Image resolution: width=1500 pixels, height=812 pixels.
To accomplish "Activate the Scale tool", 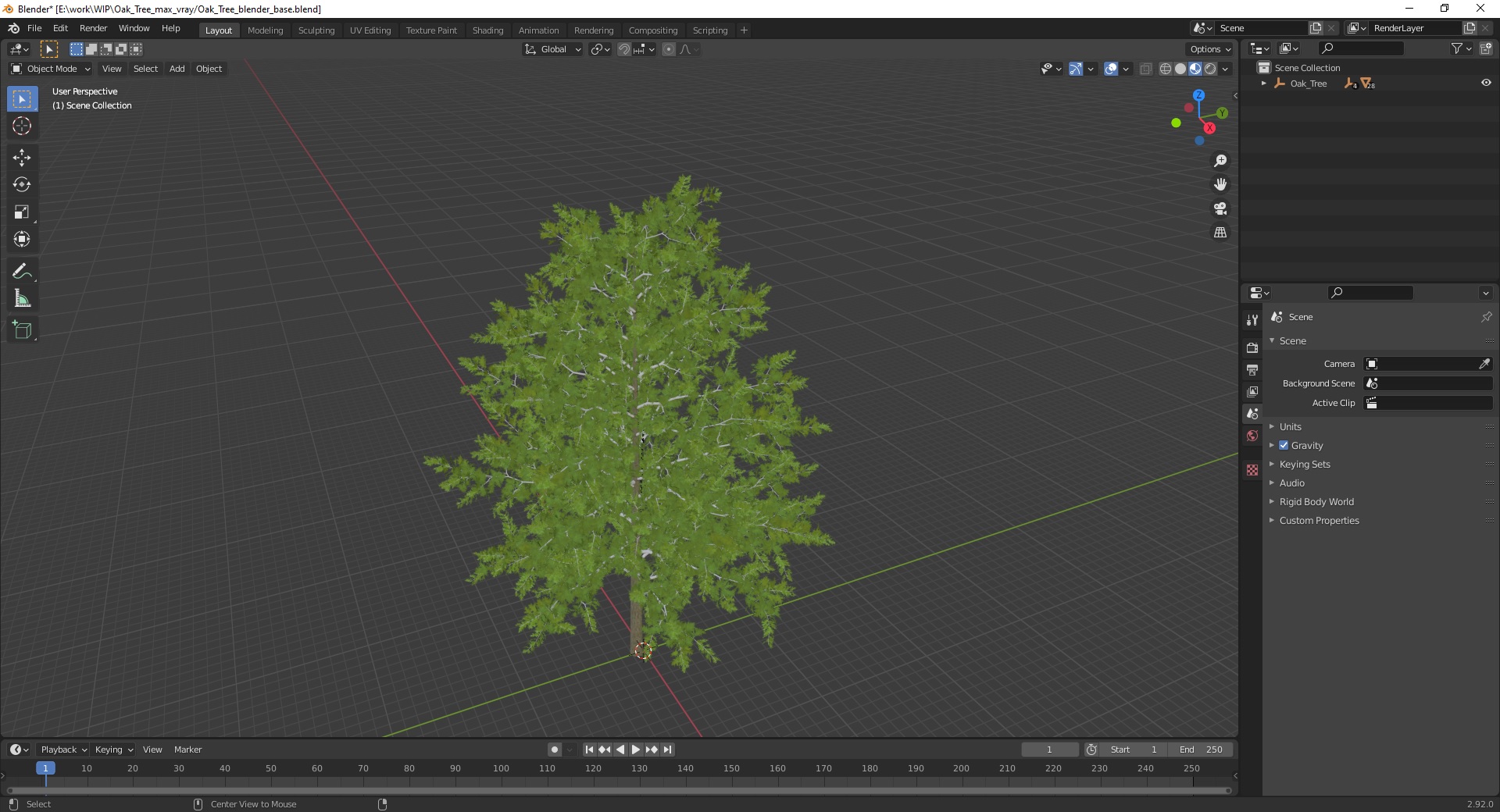I will (x=22, y=212).
